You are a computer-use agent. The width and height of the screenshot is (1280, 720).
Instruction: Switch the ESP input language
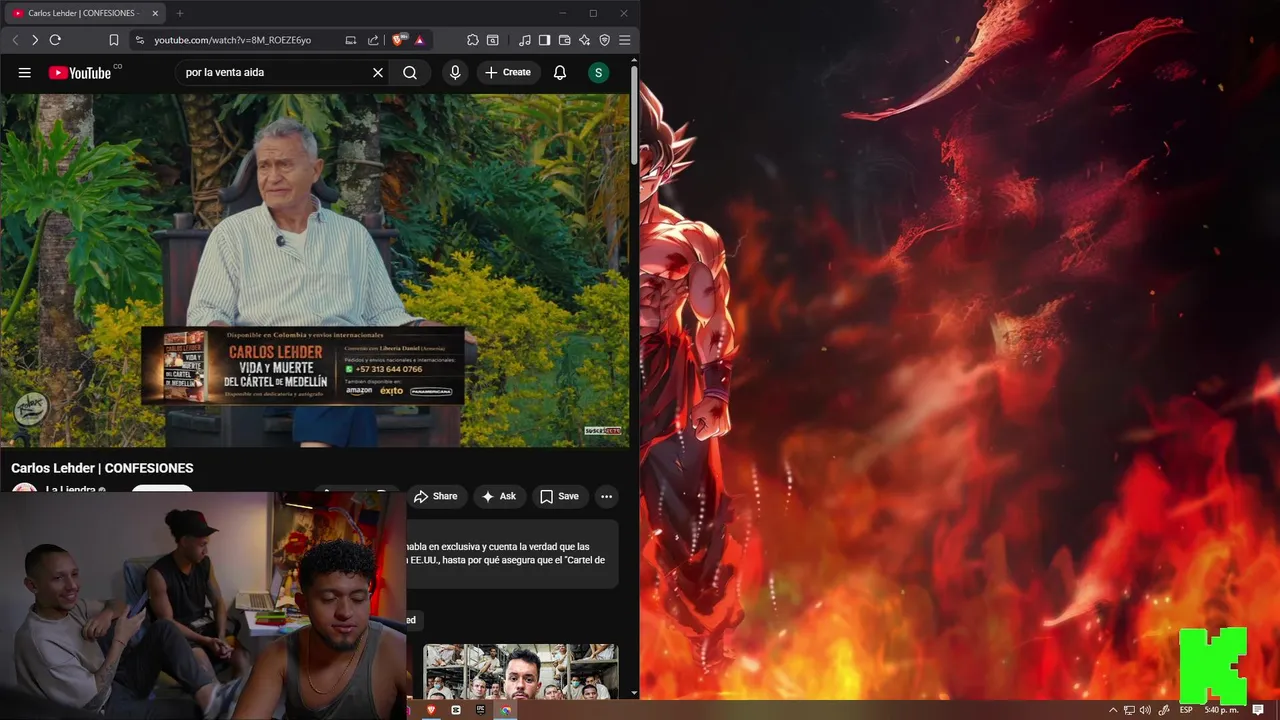1186,710
